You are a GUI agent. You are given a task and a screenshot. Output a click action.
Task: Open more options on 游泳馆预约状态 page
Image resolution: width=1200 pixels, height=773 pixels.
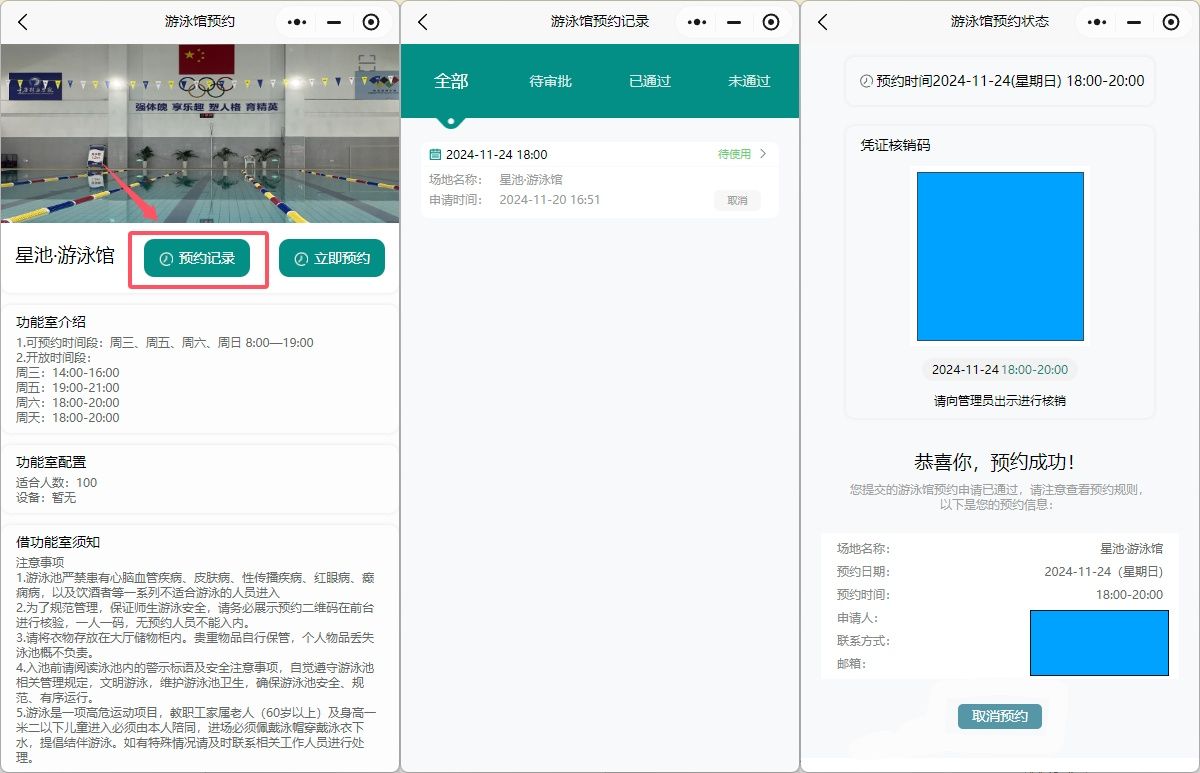pyautogui.click(x=1098, y=22)
